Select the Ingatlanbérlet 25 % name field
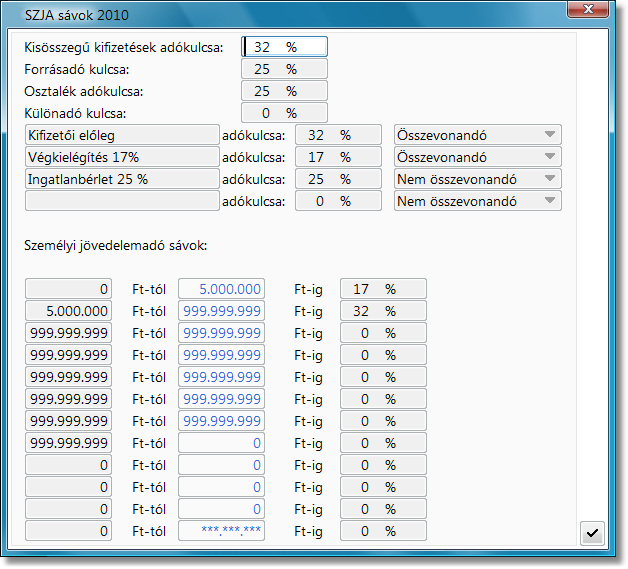This screenshot has height=569, width=628. [x=122, y=179]
